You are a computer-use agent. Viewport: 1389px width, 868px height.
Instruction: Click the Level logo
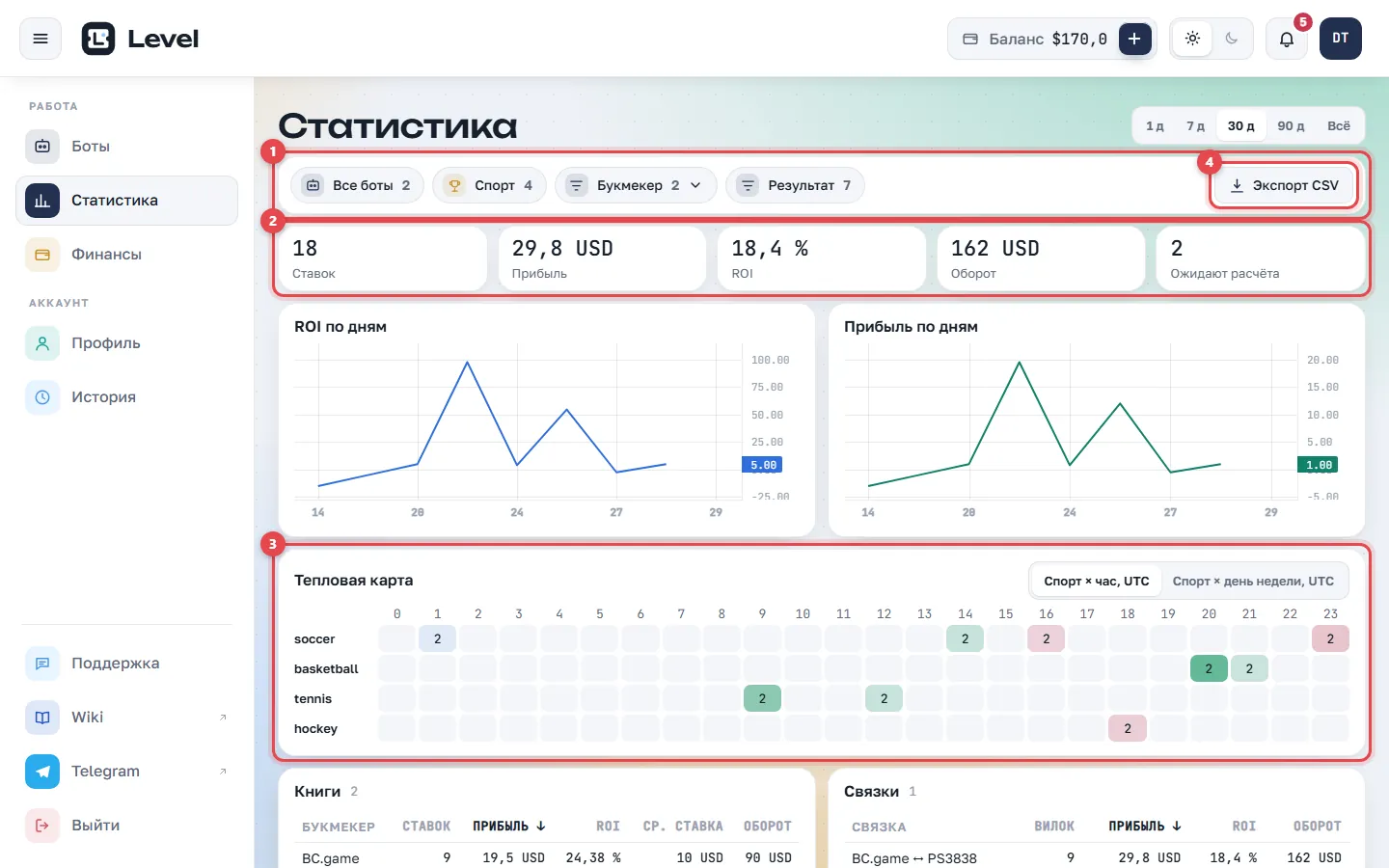[x=140, y=39]
